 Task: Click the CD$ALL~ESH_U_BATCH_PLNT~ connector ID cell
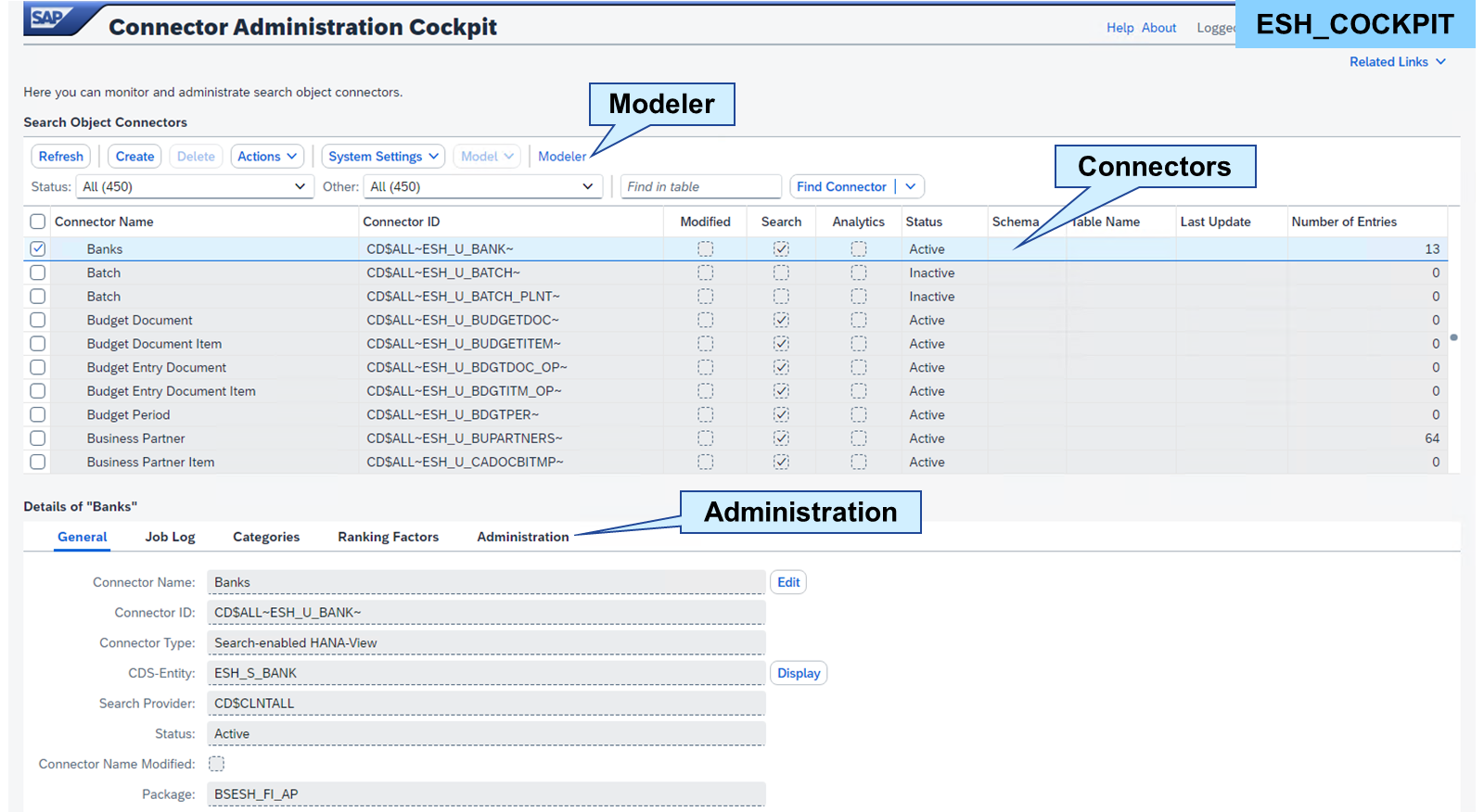[x=464, y=297]
